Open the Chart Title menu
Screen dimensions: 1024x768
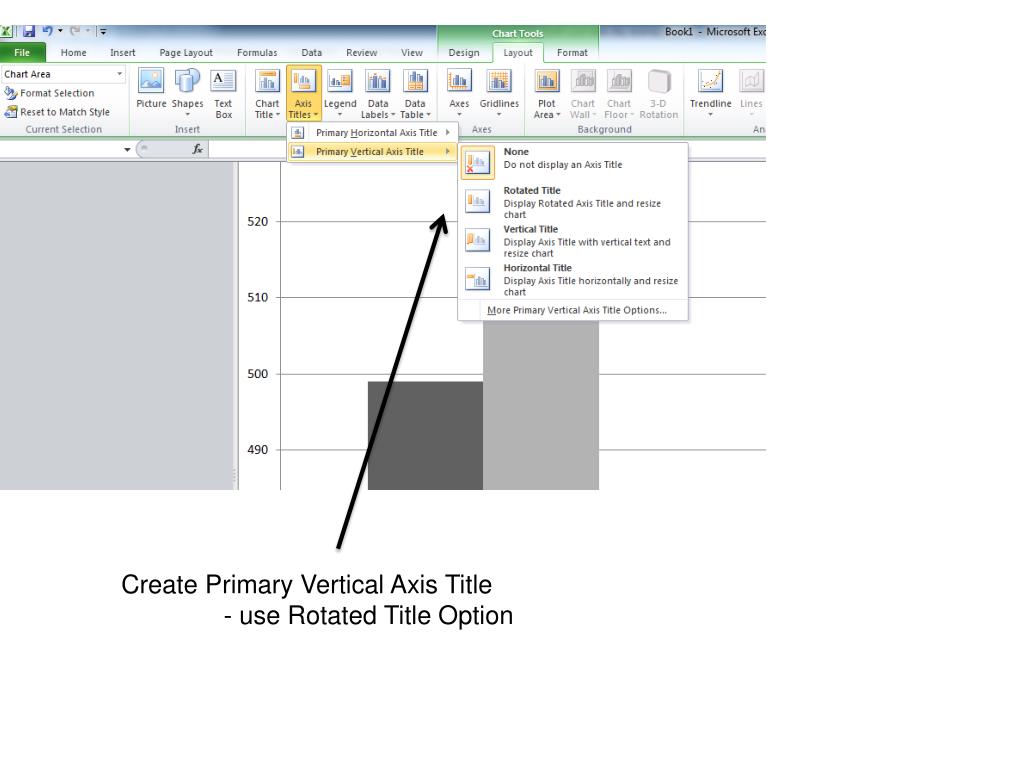(x=267, y=94)
